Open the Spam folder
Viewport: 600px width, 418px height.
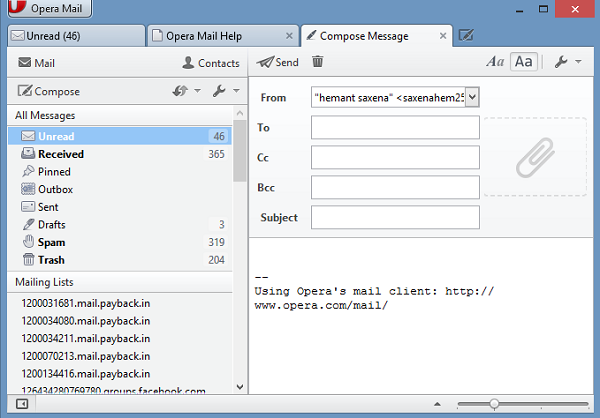point(120,242)
